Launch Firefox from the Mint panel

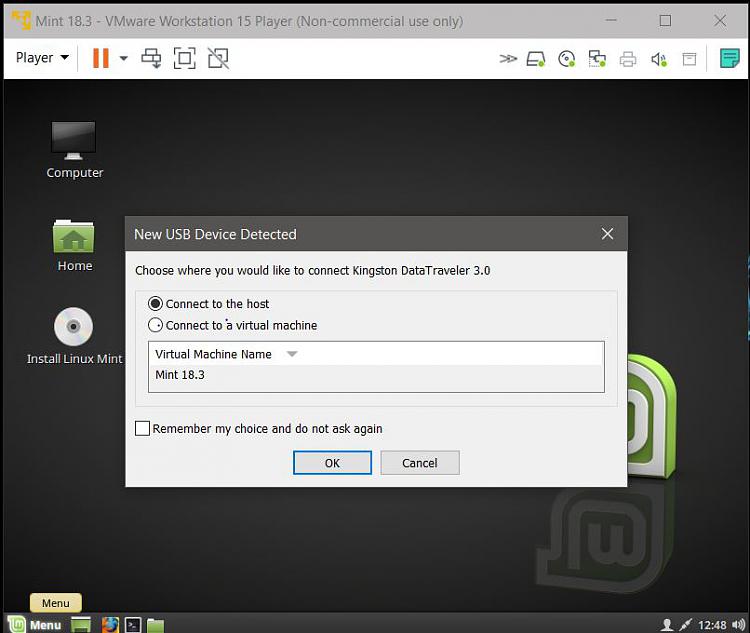coord(110,624)
